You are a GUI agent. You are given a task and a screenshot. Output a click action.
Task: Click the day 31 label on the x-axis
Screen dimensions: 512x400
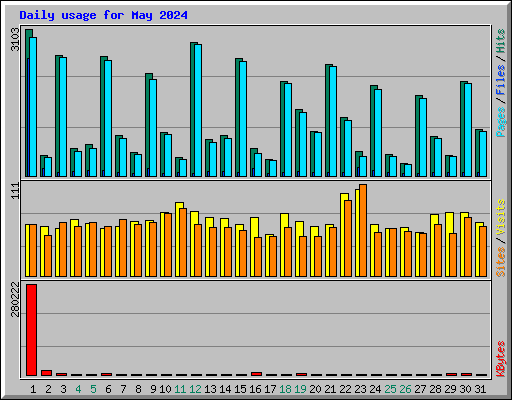click(480, 389)
